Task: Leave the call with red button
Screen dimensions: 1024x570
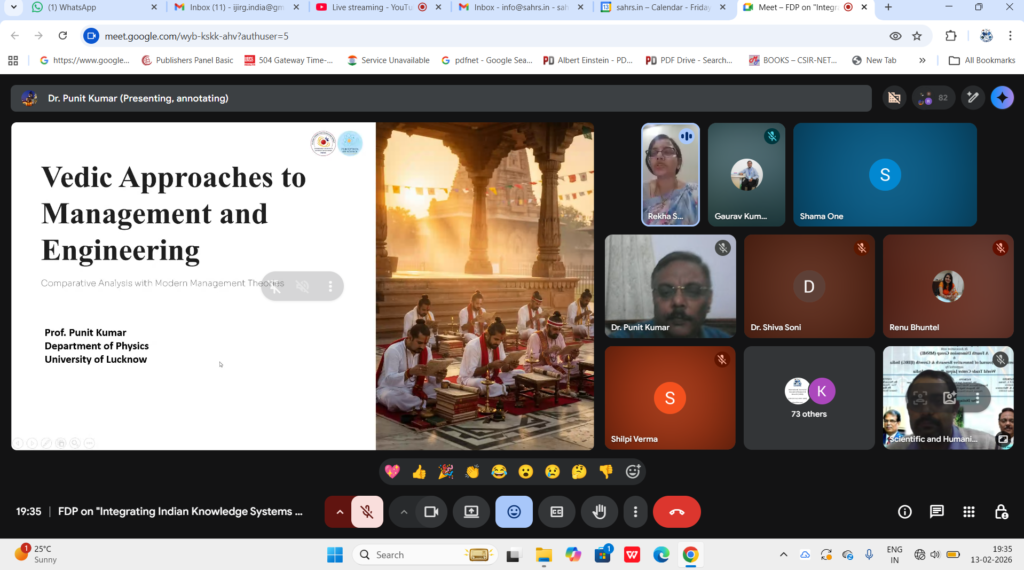Action: pyautogui.click(x=677, y=512)
